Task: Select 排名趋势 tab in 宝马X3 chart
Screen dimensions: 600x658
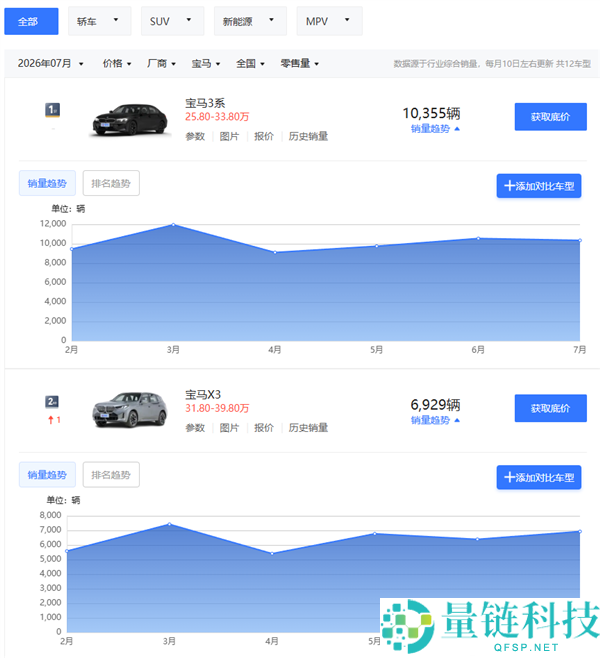Action: coord(111,475)
